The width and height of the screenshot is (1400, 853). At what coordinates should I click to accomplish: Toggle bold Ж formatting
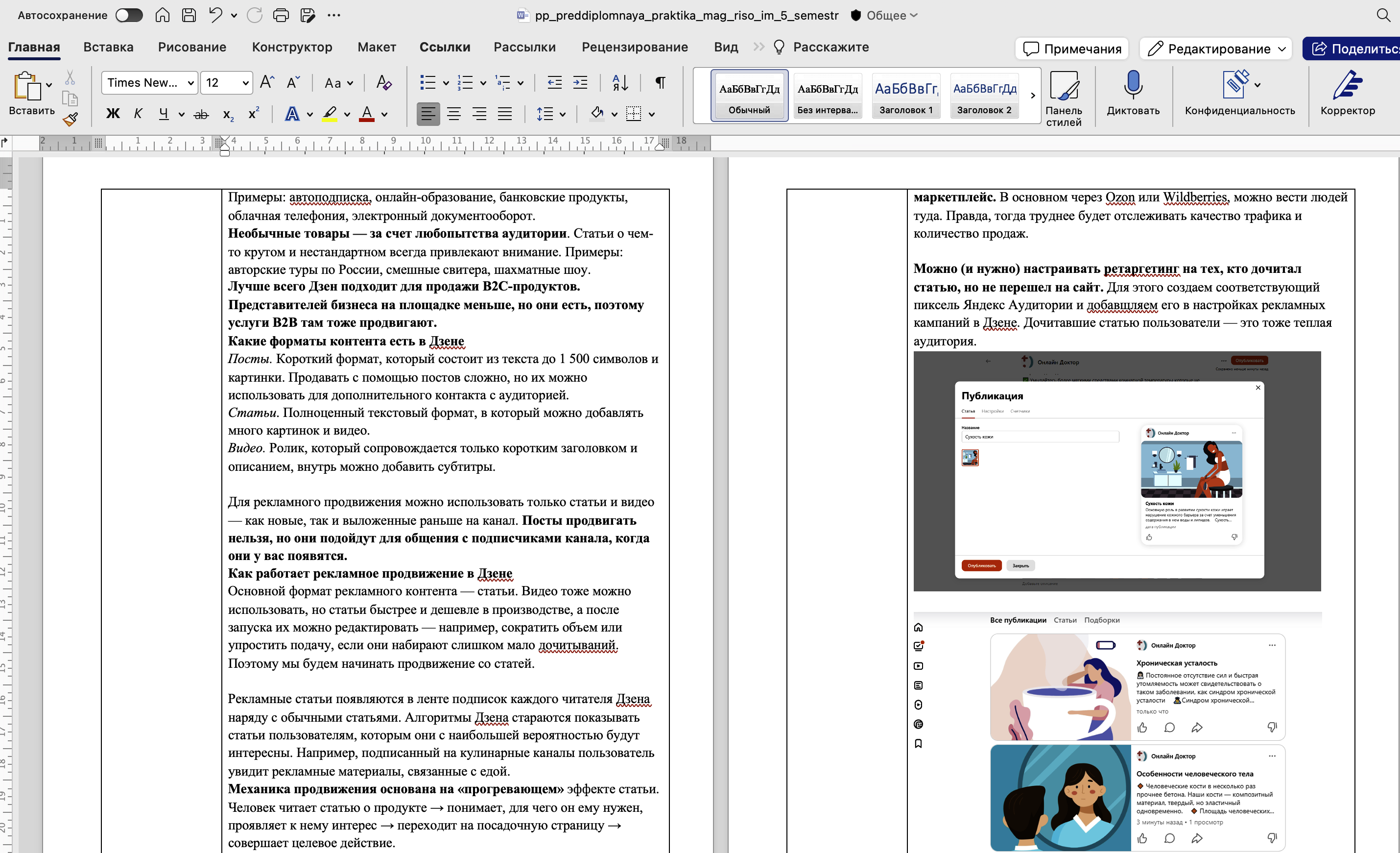(113, 114)
